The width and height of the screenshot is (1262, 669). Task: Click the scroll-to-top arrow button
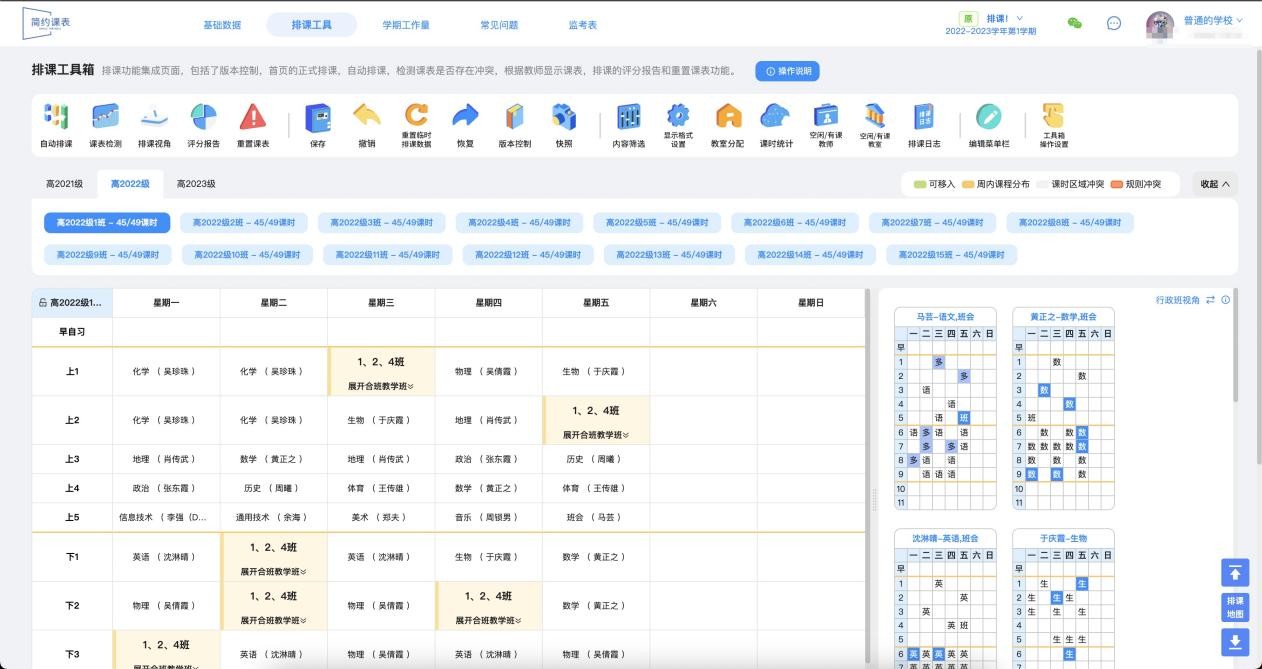coord(1235,572)
